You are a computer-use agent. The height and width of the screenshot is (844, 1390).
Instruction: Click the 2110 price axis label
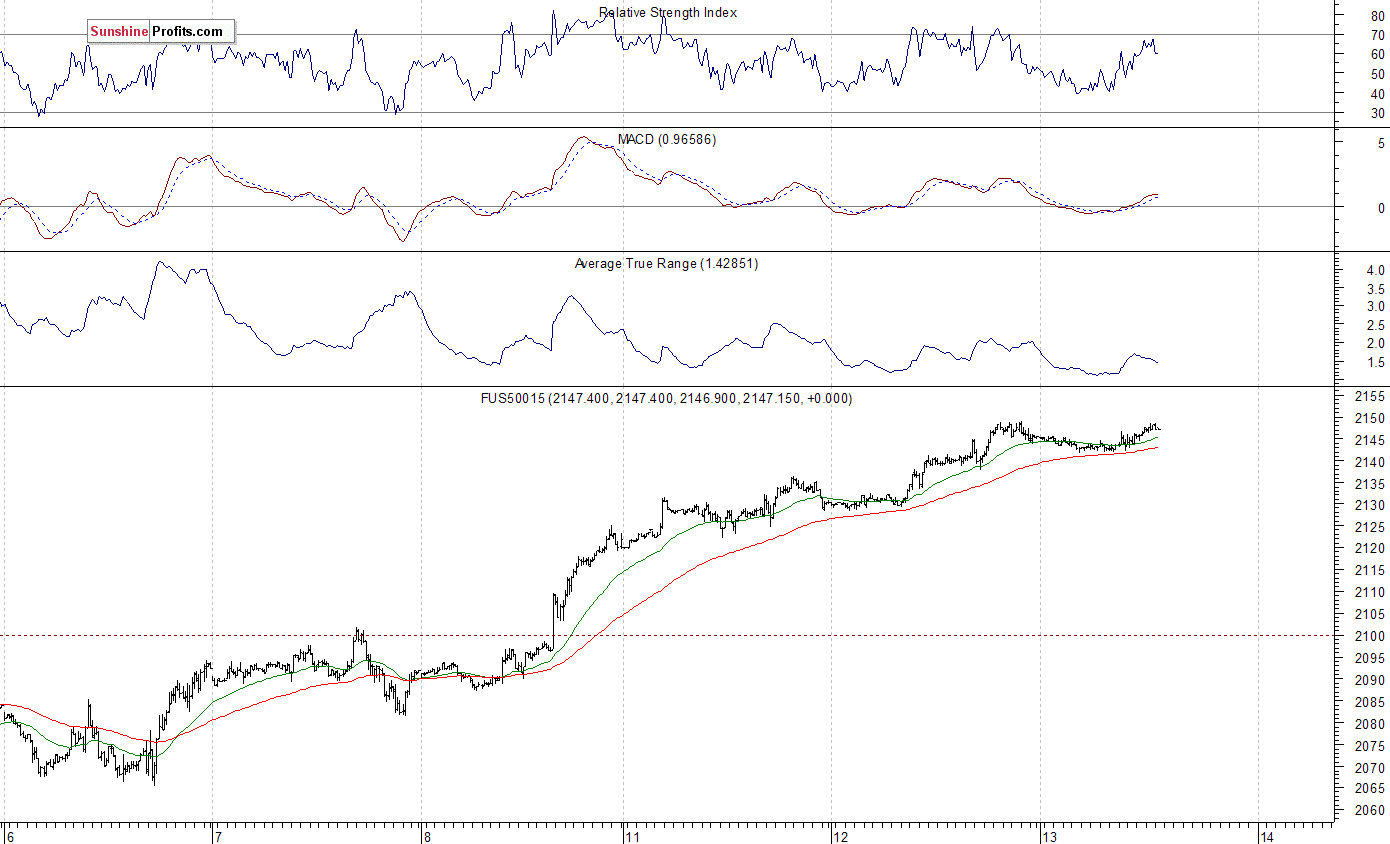(x=1370, y=592)
